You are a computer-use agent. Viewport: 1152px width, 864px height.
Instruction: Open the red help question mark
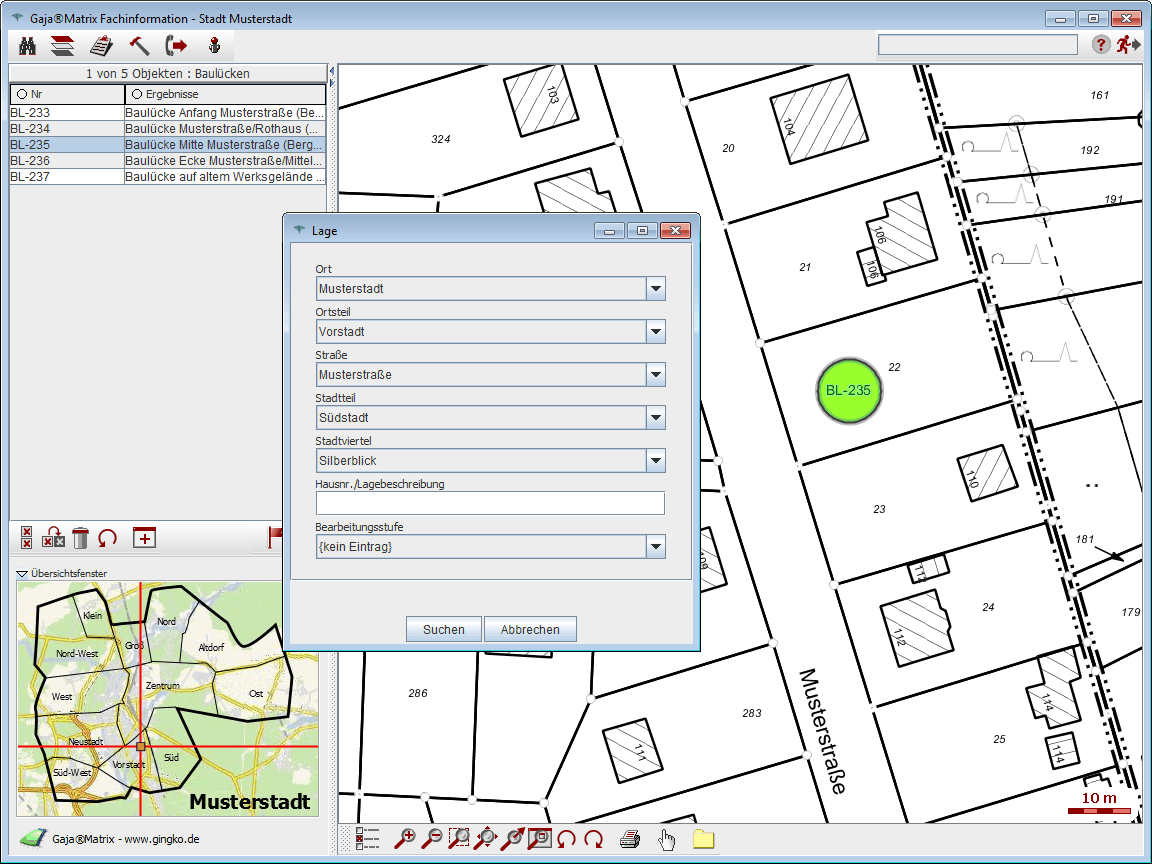click(1100, 44)
